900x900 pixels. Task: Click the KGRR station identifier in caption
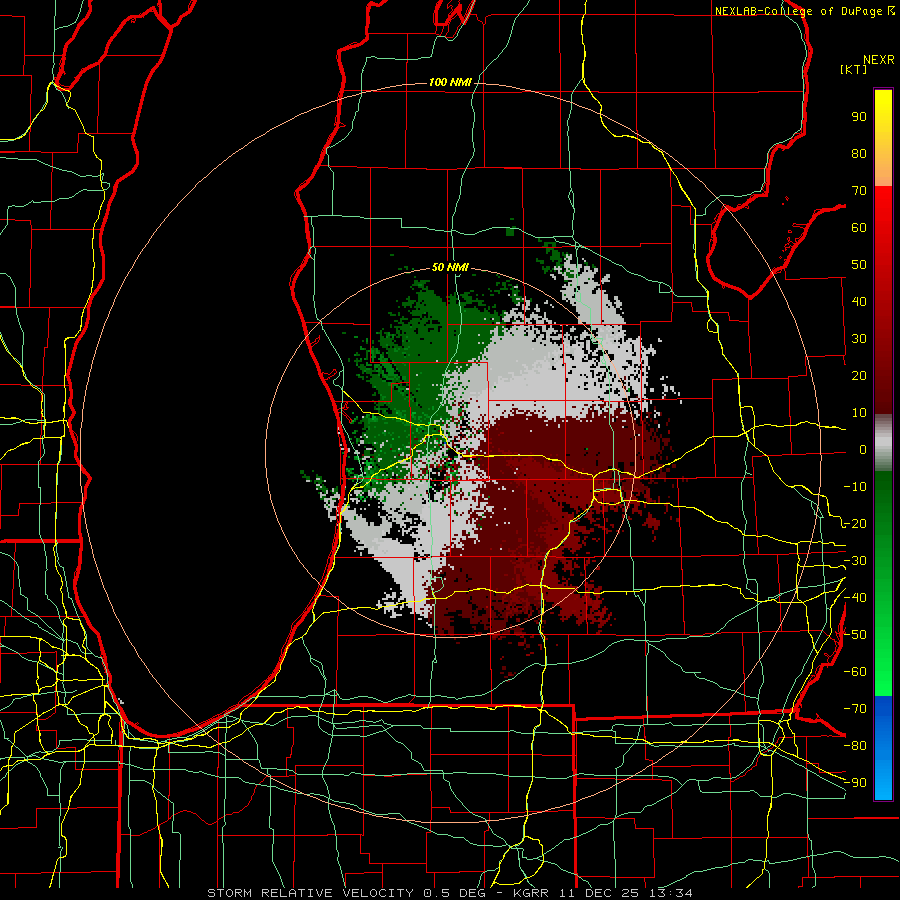(x=529, y=893)
